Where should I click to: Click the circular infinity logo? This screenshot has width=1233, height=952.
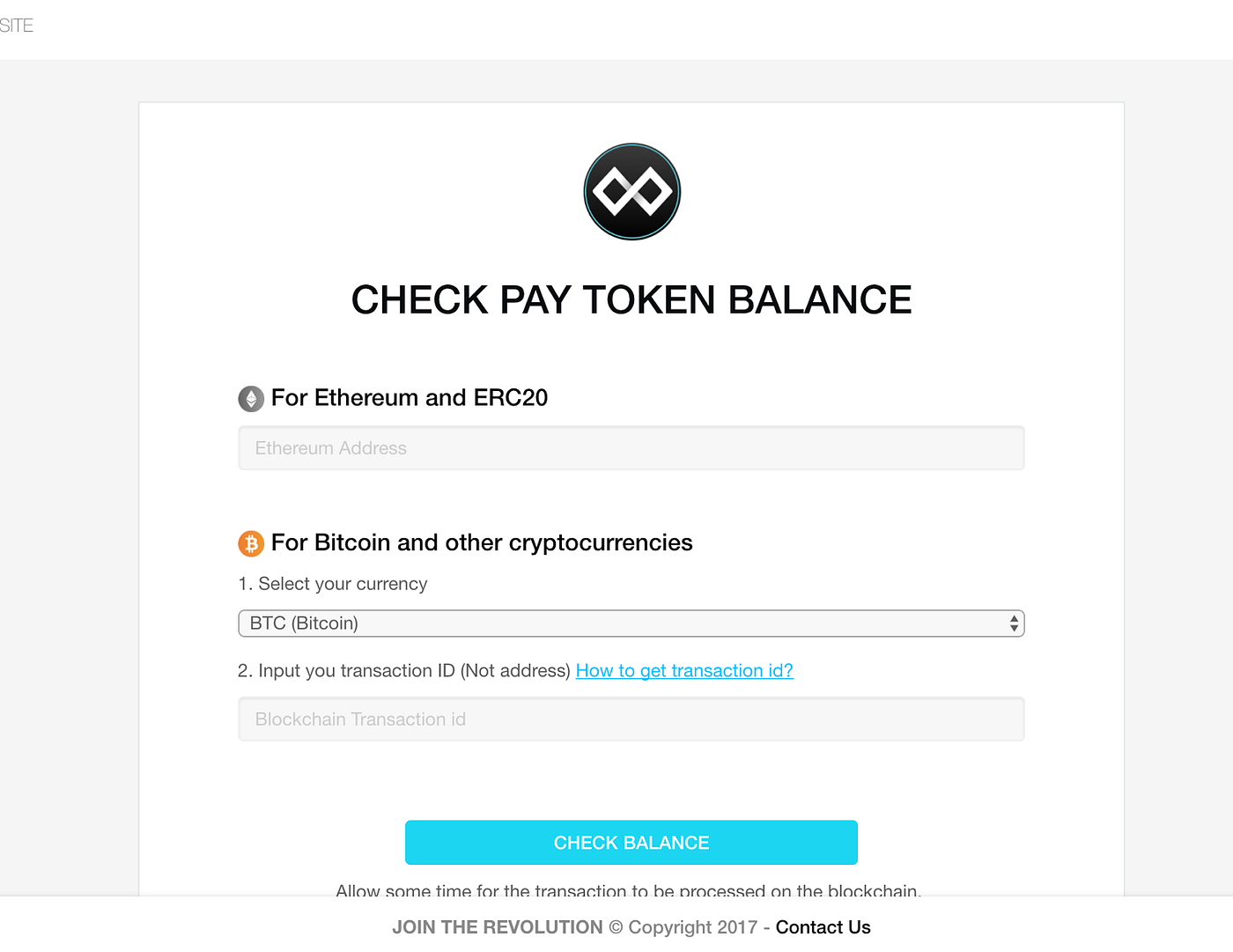[631, 191]
